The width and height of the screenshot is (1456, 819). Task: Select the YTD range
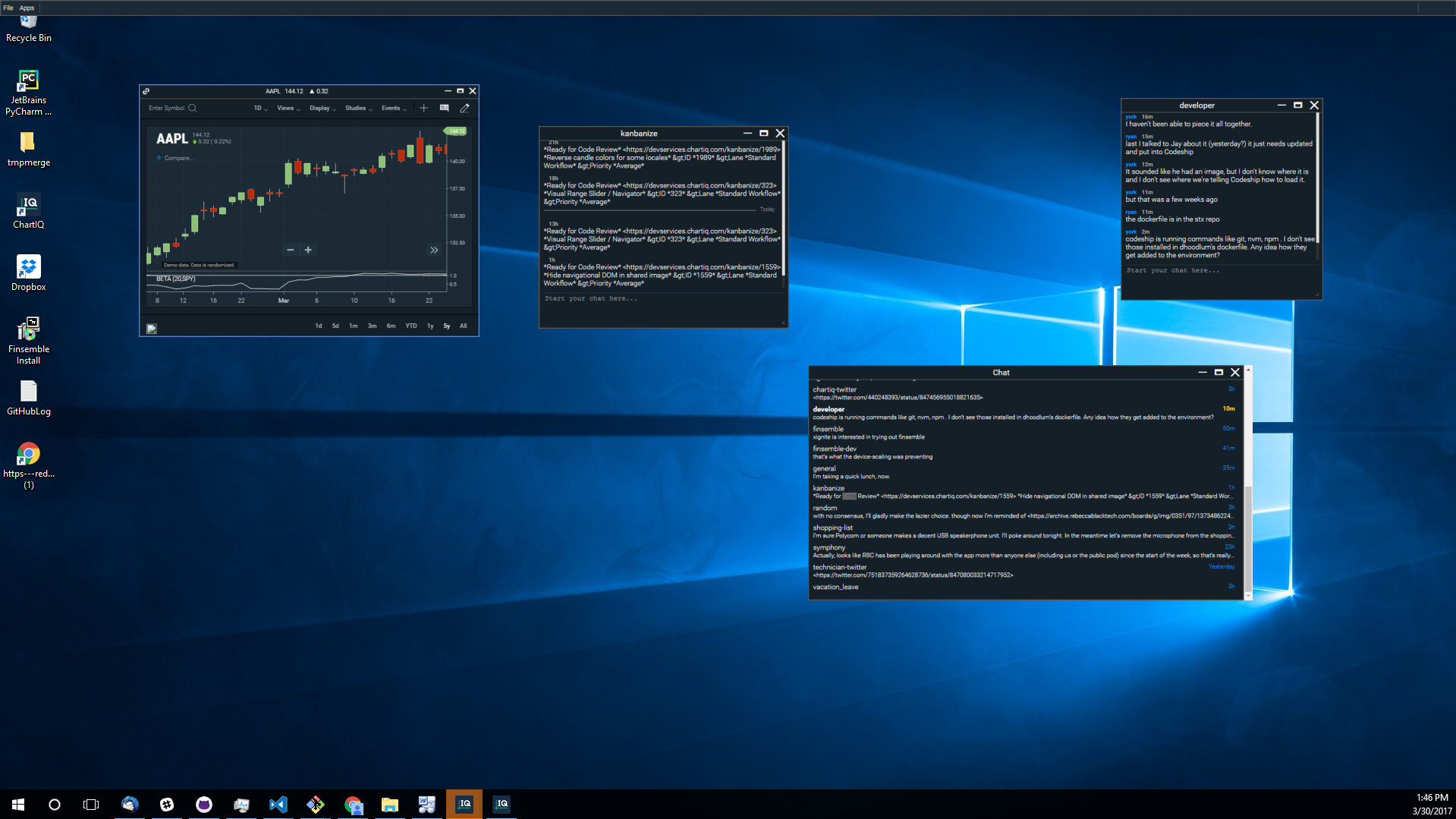(x=411, y=326)
